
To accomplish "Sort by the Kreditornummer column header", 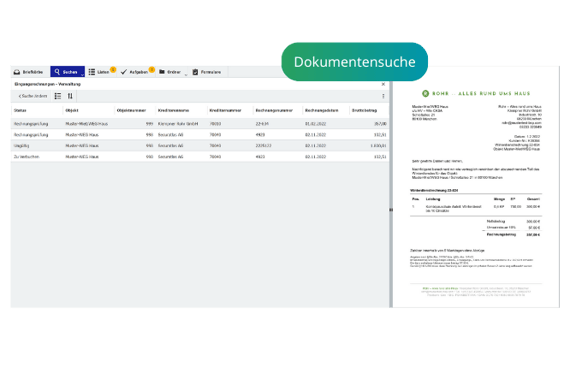I will coord(225,111).
